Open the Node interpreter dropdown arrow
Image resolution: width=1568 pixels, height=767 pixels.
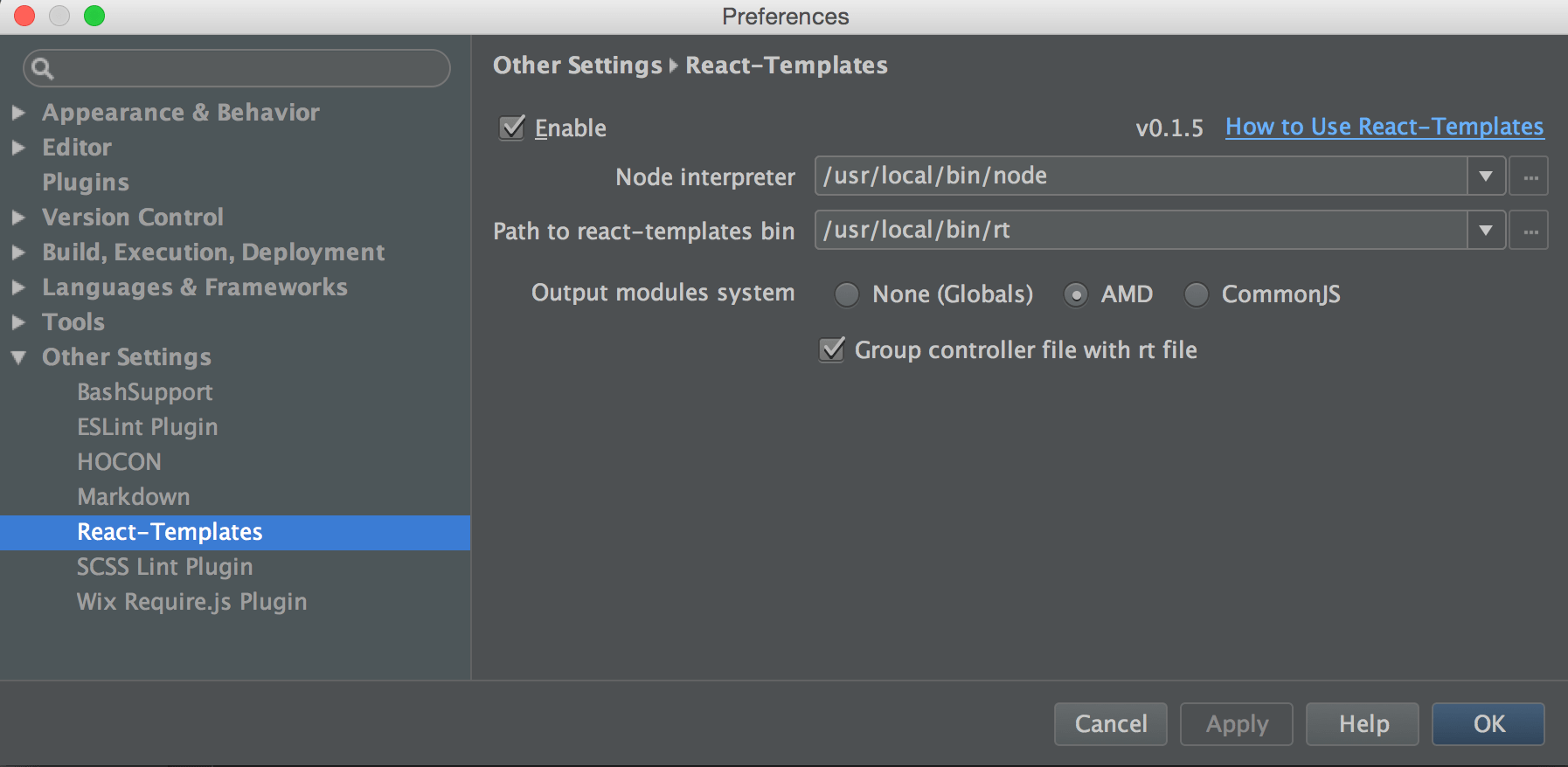[1485, 176]
